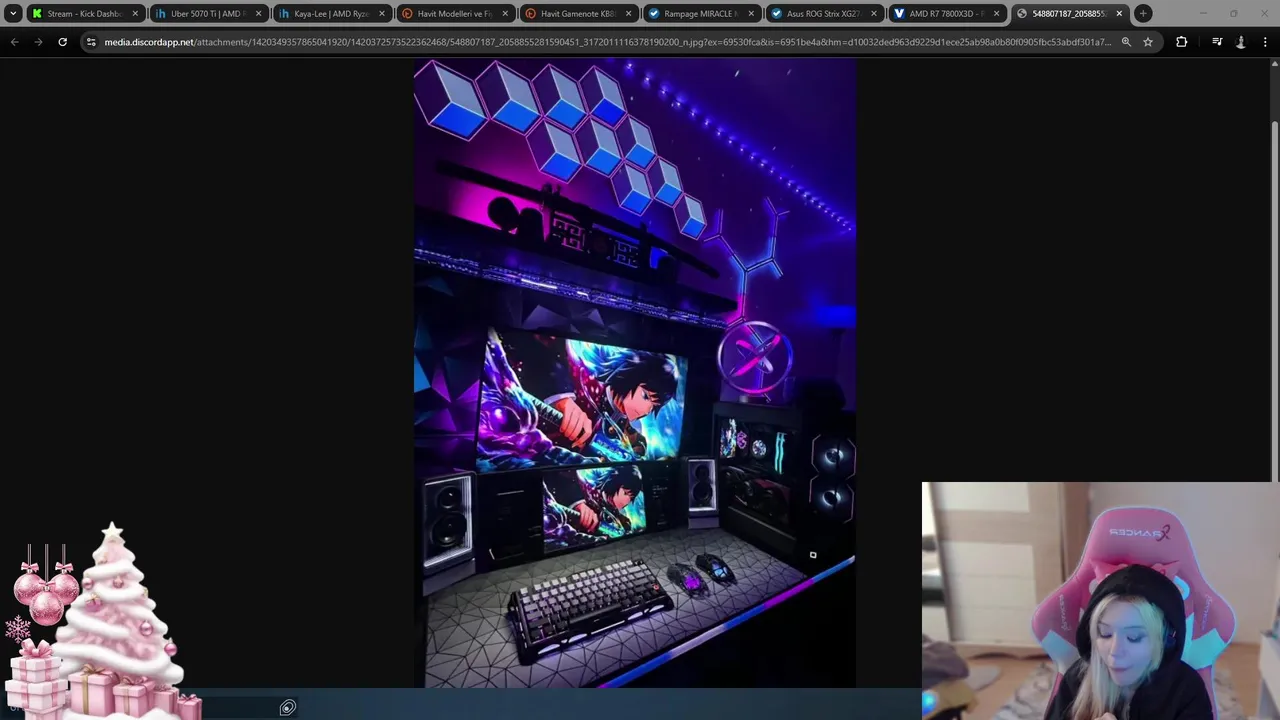Screen dimensions: 1280x720
Task: Open the media controls icon in toolbar
Action: [x=1217, y=42]
